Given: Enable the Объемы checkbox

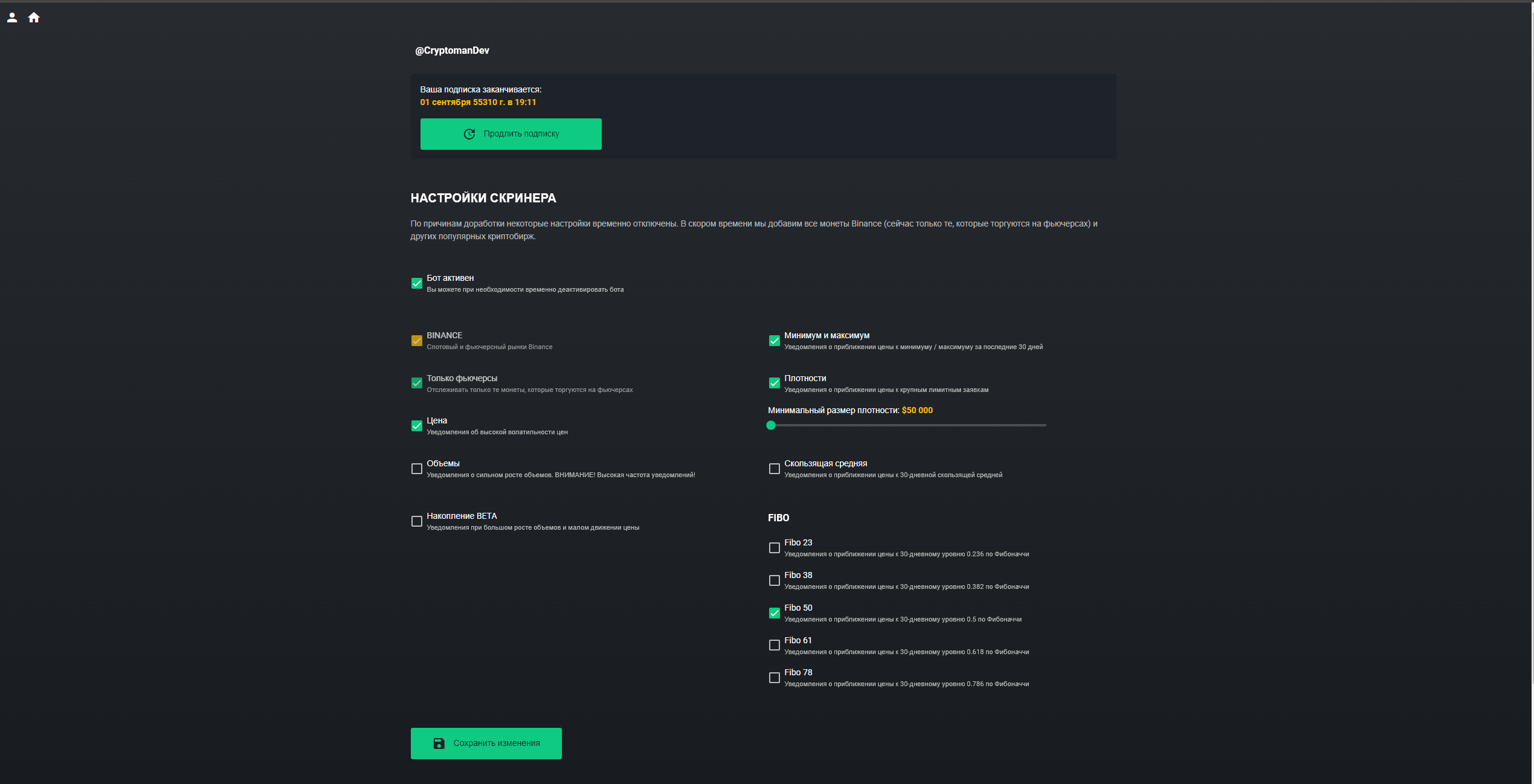Looking at the screenshot, I should click(x=417, y=469).
